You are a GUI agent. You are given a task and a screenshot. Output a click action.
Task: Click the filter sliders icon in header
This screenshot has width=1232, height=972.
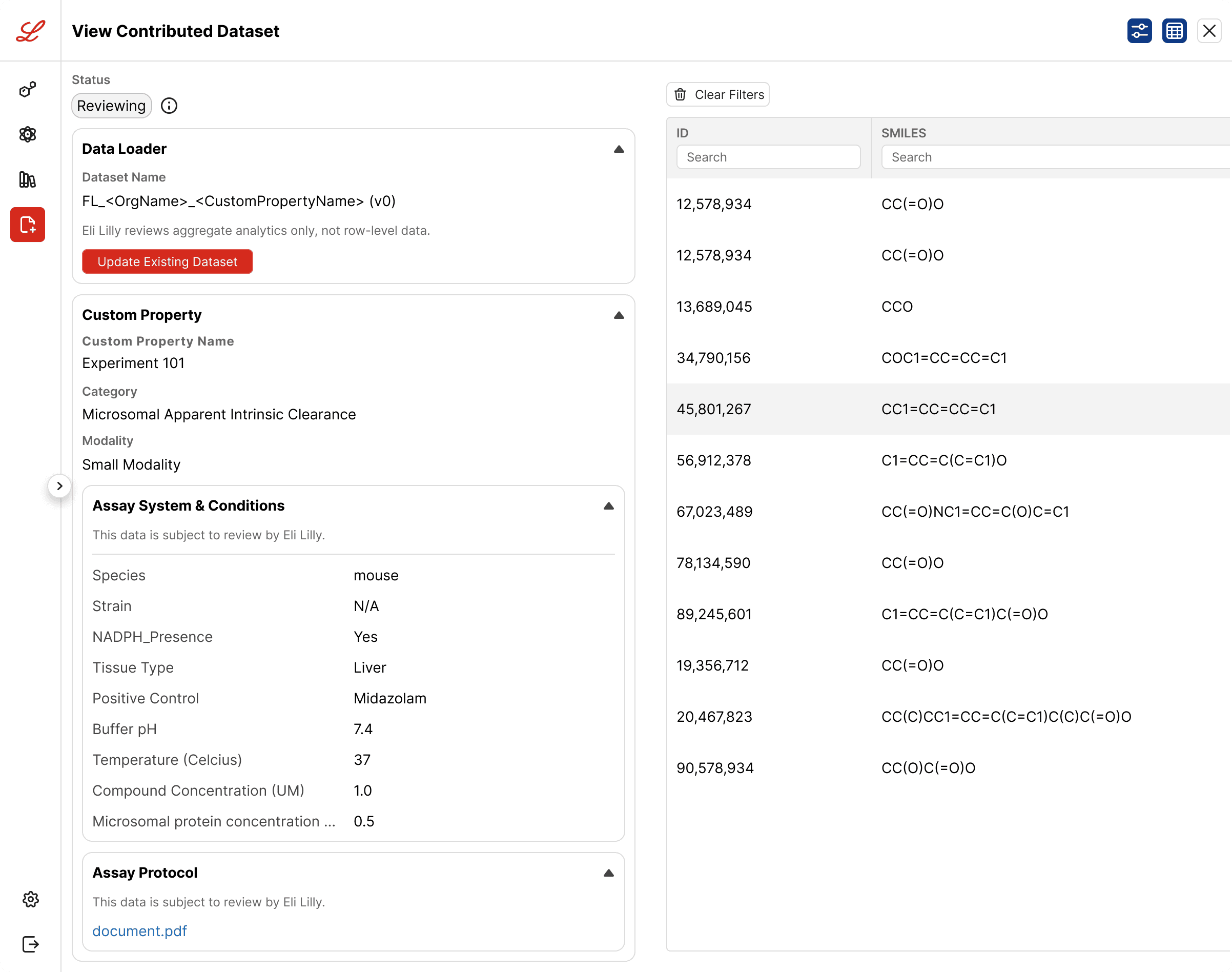pos(1139,31)
